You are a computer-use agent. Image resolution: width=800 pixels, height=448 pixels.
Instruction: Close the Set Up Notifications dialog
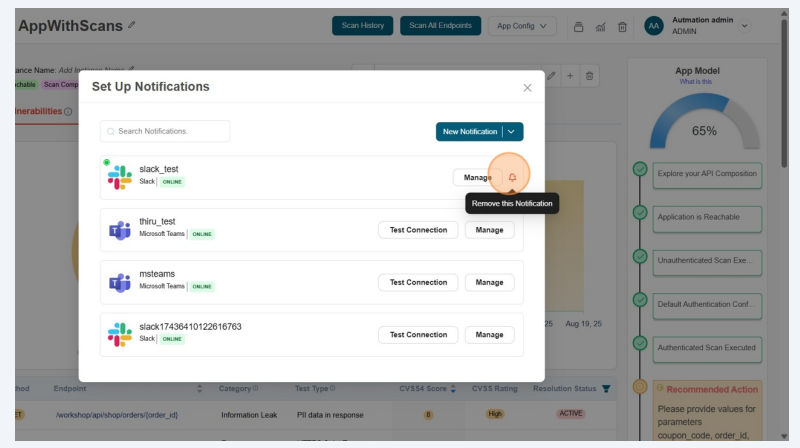(x=527, y=88)
